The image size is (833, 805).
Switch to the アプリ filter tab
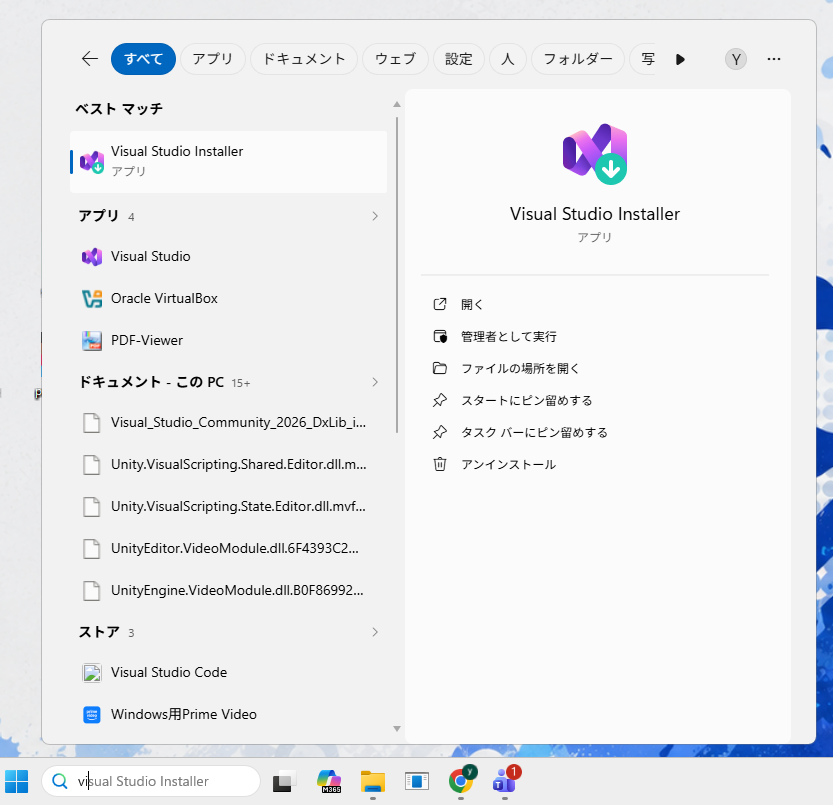coord(212,59)
